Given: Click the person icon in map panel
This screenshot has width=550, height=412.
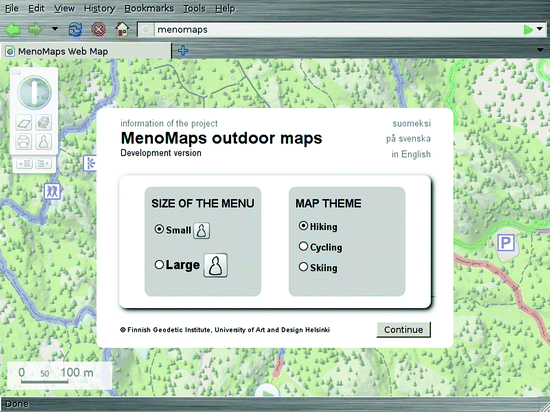Looking at the screenshot, I should pos(43,142).
